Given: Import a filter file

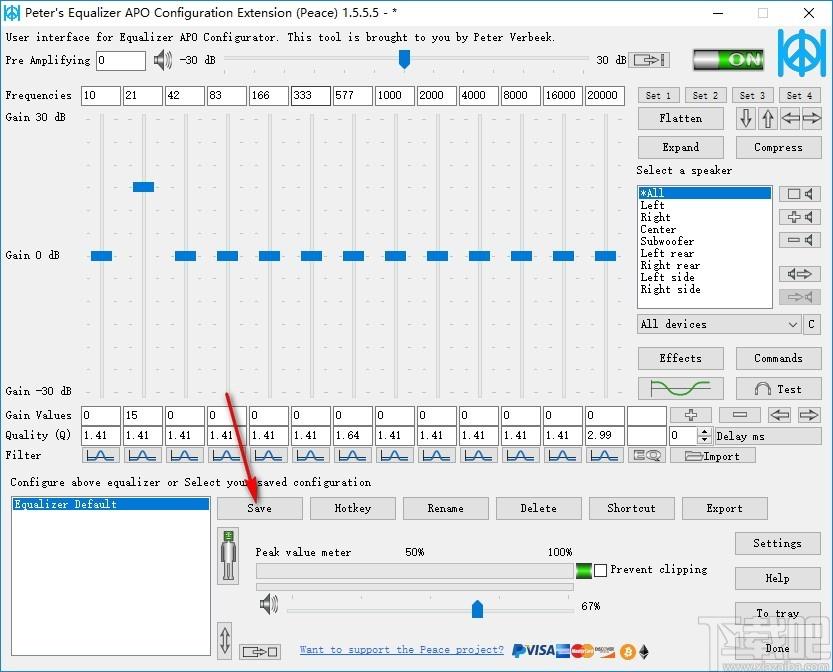Looking at the screenshot, I should tap(712, 456).
